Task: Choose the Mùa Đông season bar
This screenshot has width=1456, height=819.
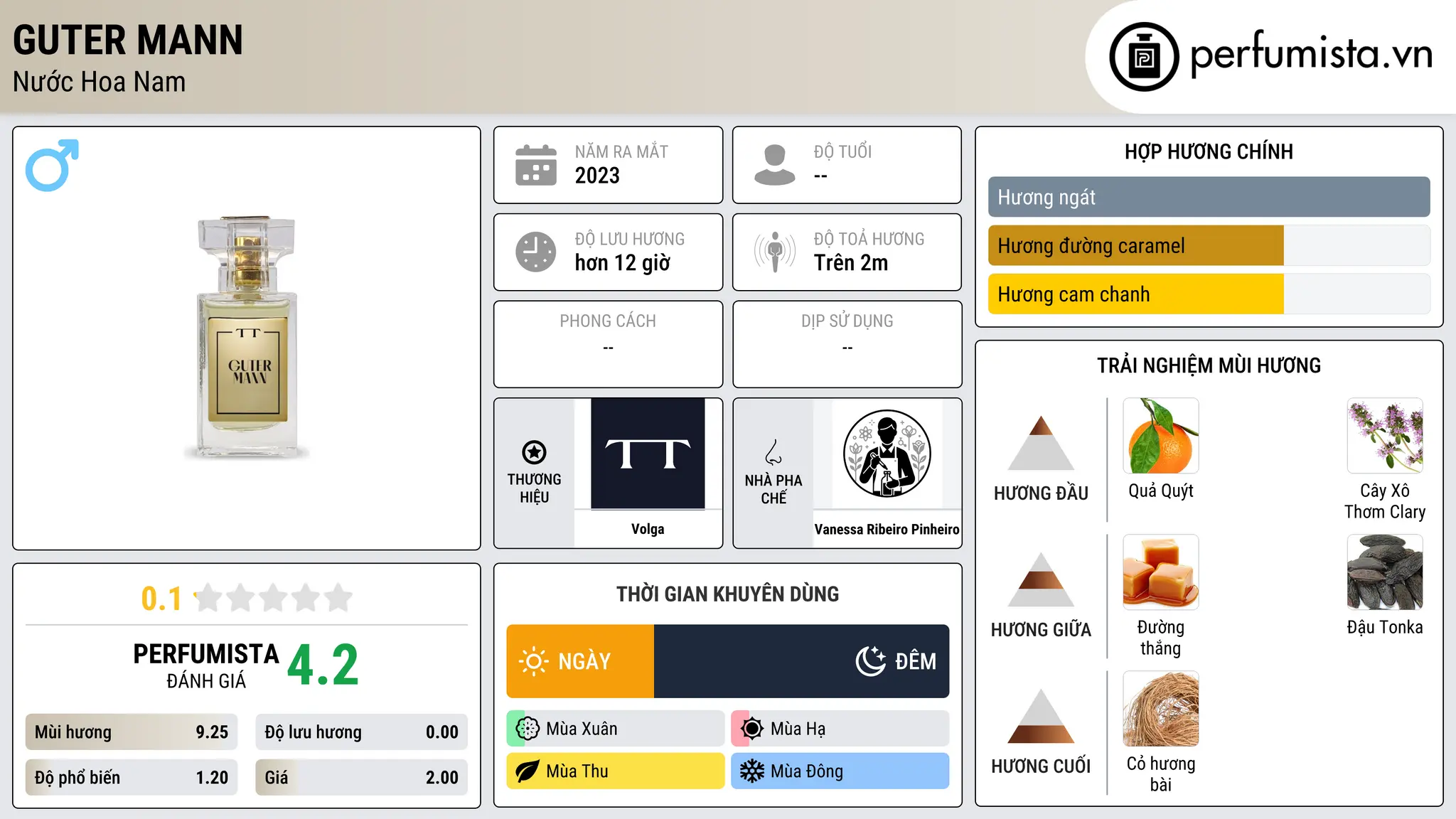Action: 840,771
